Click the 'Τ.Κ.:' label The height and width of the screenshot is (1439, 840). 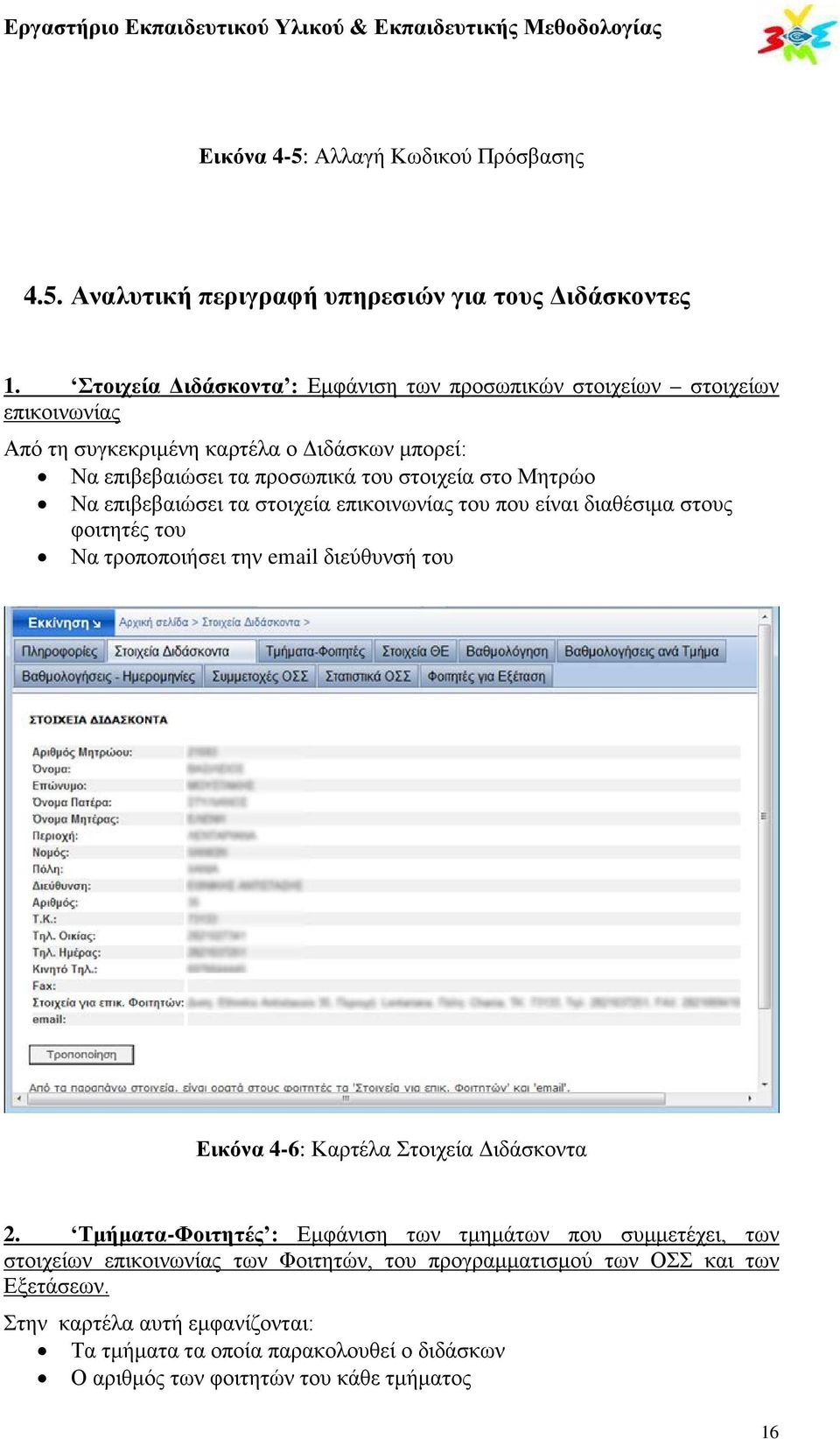pyautogui.click(x=45, y=919)
